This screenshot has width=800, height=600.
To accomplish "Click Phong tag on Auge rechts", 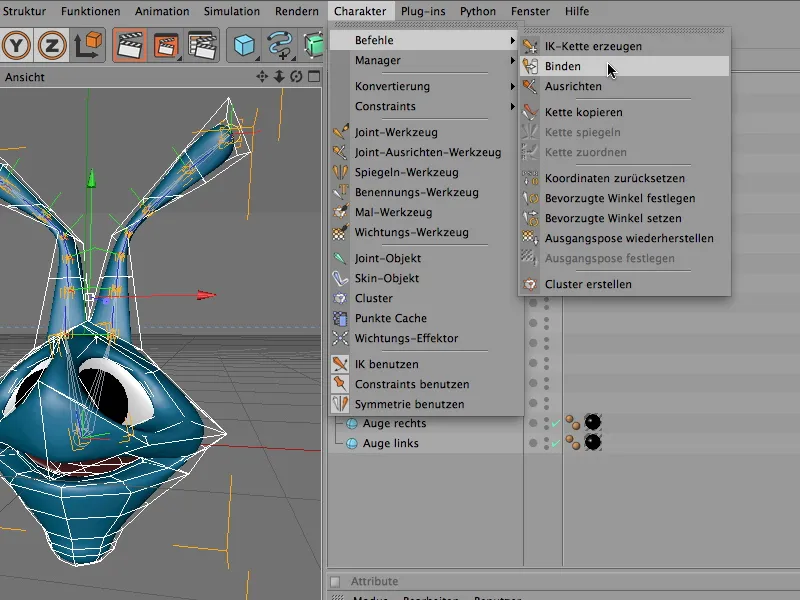I will point(573,423).
